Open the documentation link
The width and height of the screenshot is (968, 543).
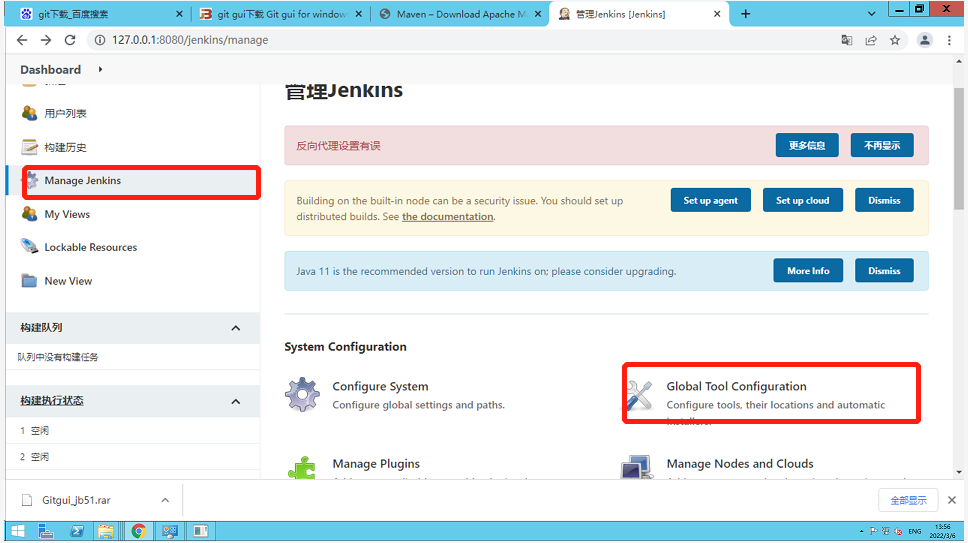[448, 217]
